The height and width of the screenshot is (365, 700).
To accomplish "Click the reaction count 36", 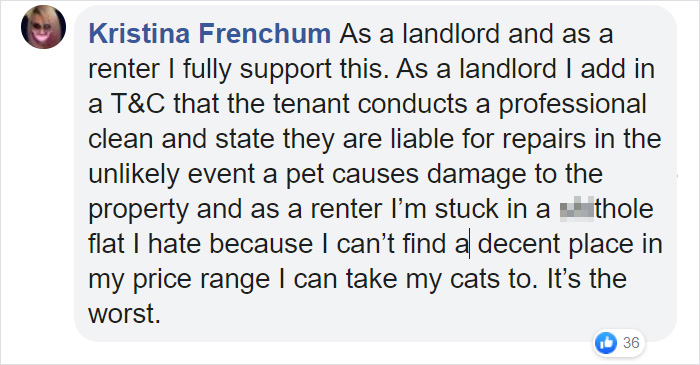I will point(631,343).
